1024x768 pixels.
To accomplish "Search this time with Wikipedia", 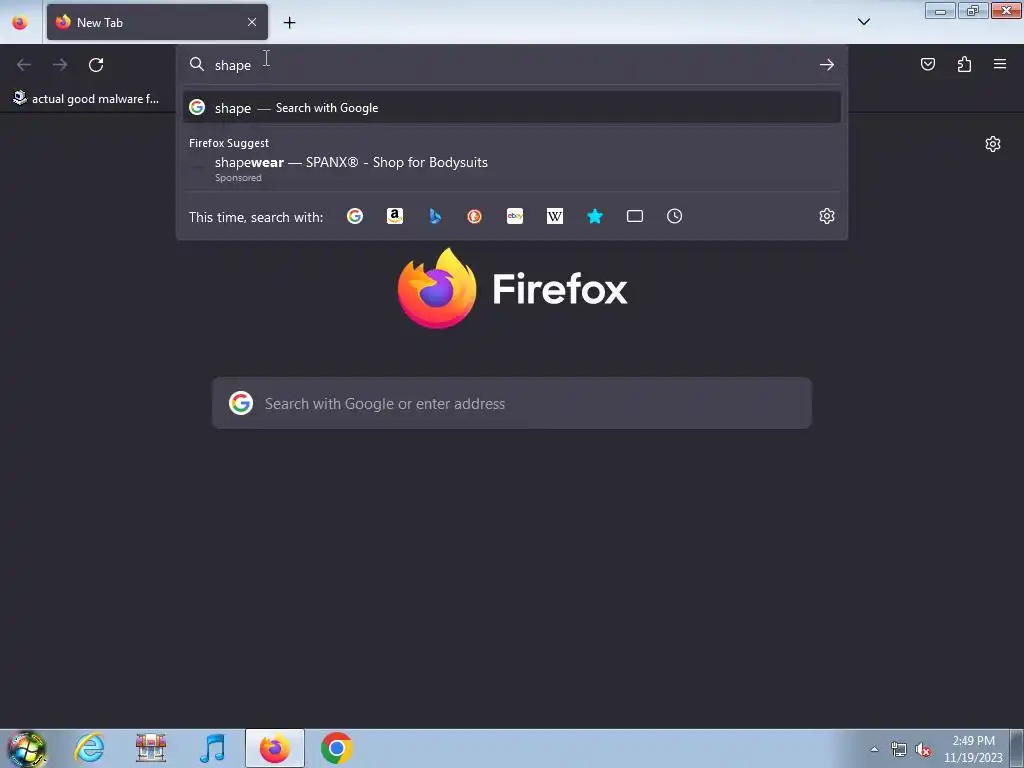I will coord(554,216).
